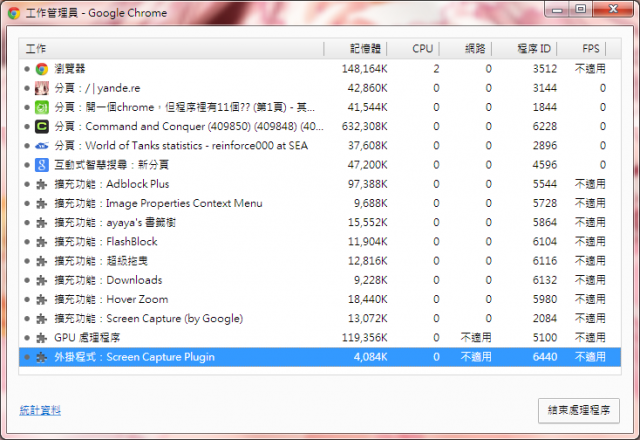Click process ID 6440 in highlighted row
The height and width of the screenshot is (440, 640).
(544, 357)
